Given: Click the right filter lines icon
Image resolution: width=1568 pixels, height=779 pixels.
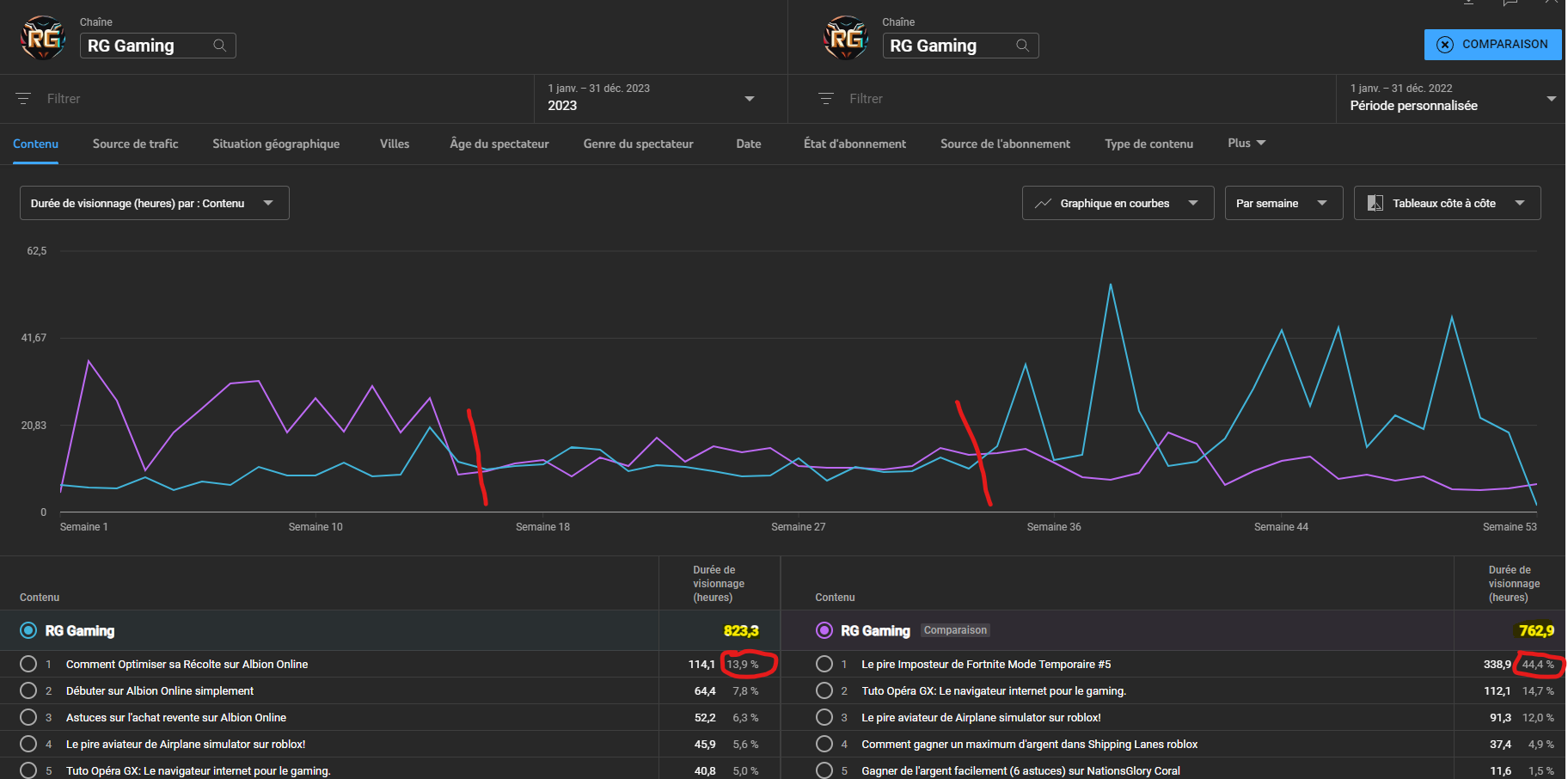Looking at the screenshot, I should 826,99.
